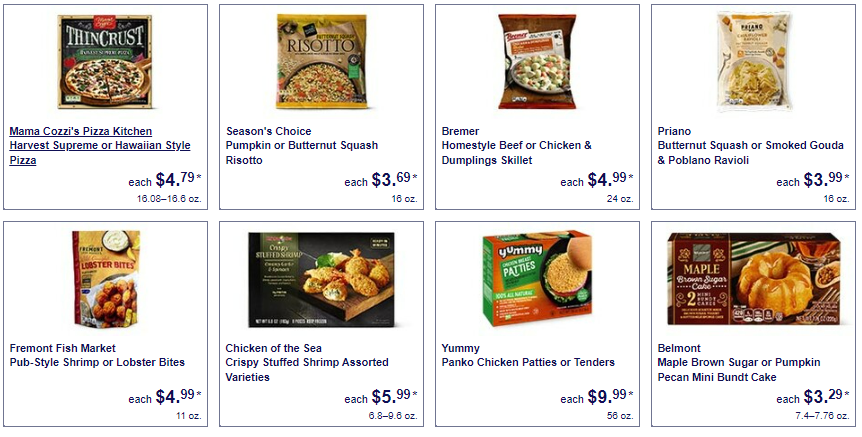Open Mama Cozzi's Thin Crust pizza image
Image resolution: width=862 pixels, height=437 pixels.
pyautogui.click(x=104, y=62)
